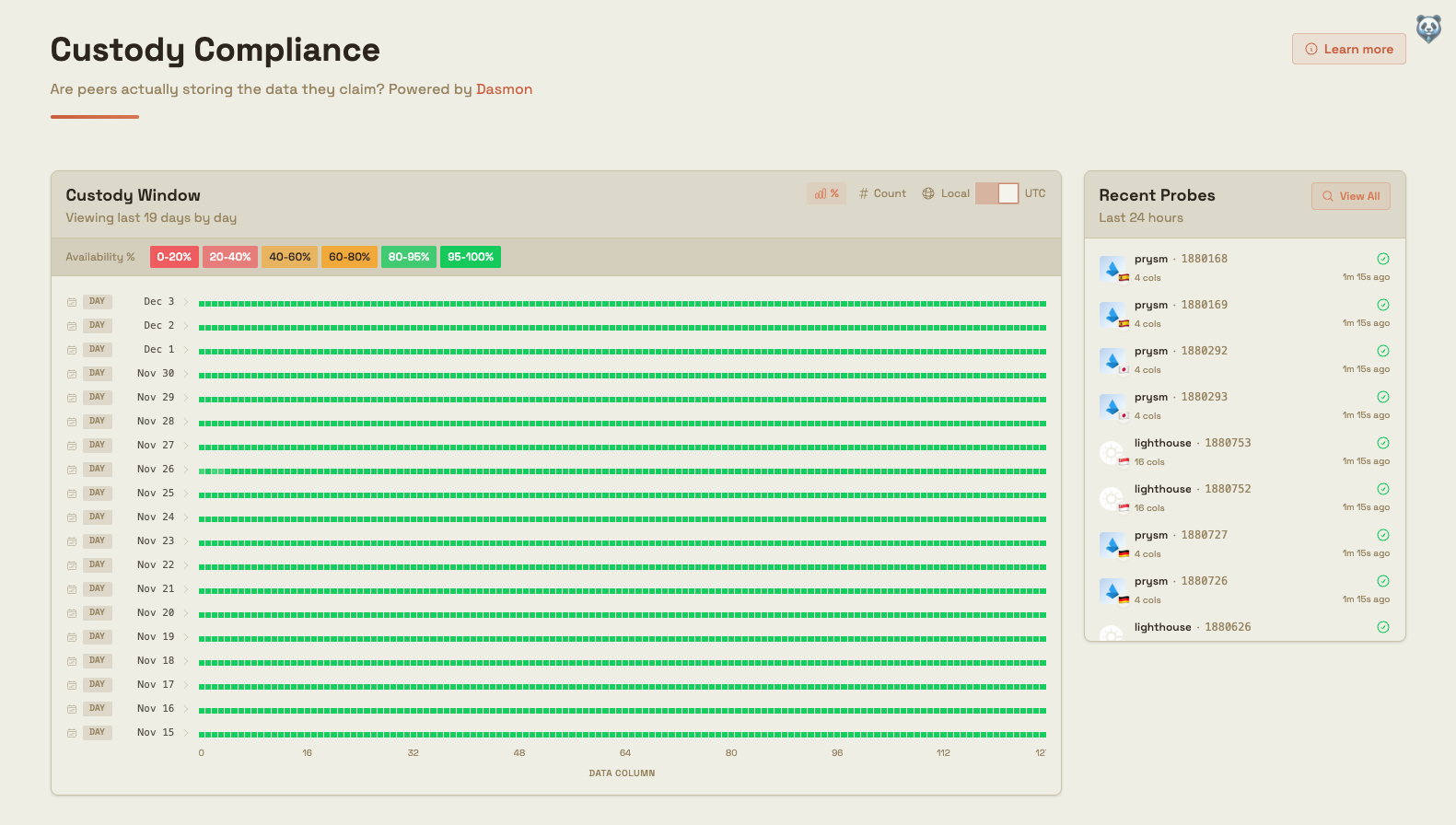Click the calendar icon on the Nov 23 row
Image resolution: width=1456 pixels, height=825 pixels.
pyautogui.click(x=72, y=541)
